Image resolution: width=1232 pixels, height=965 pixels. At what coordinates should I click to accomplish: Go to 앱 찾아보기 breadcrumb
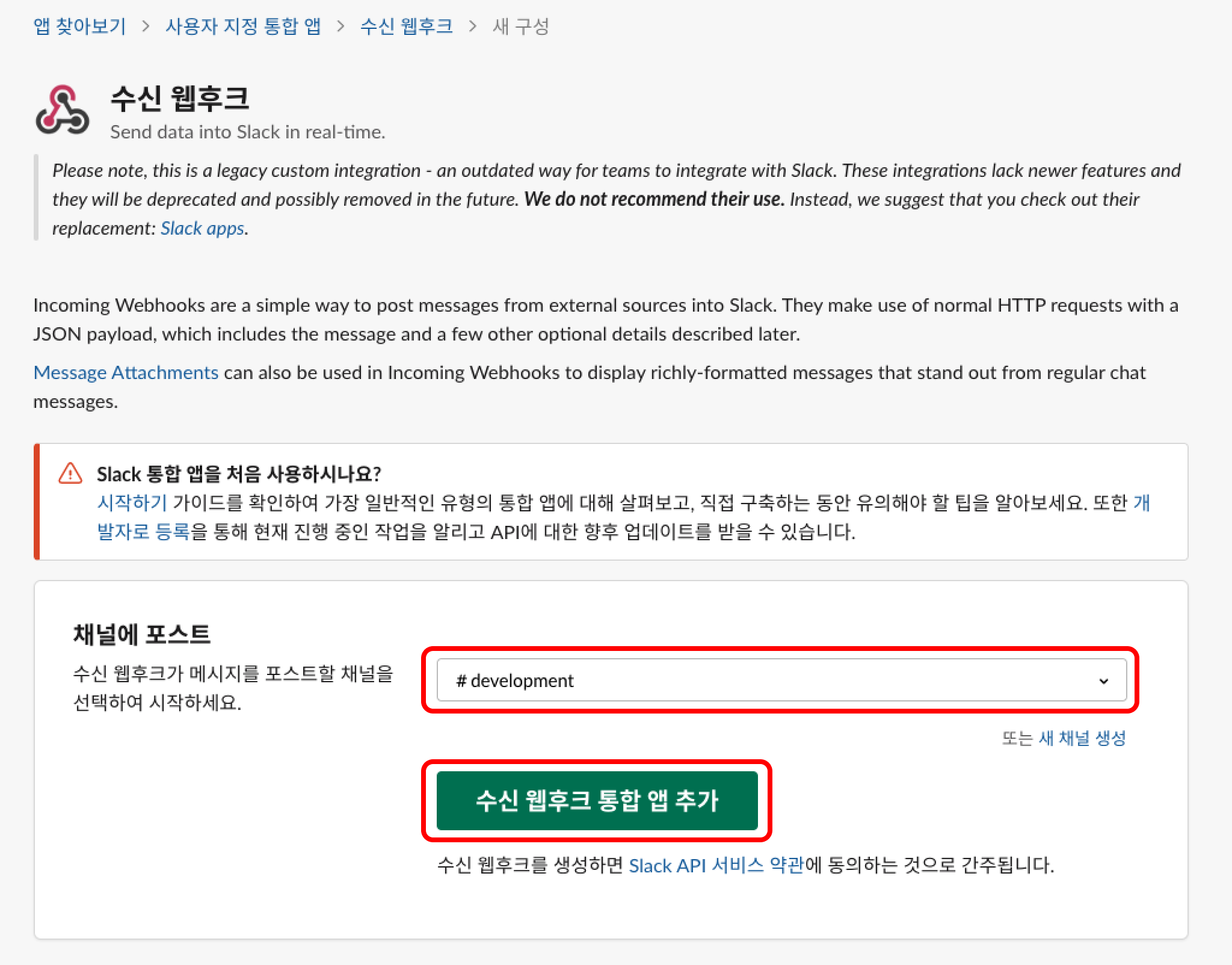click(x=79, y=26)
